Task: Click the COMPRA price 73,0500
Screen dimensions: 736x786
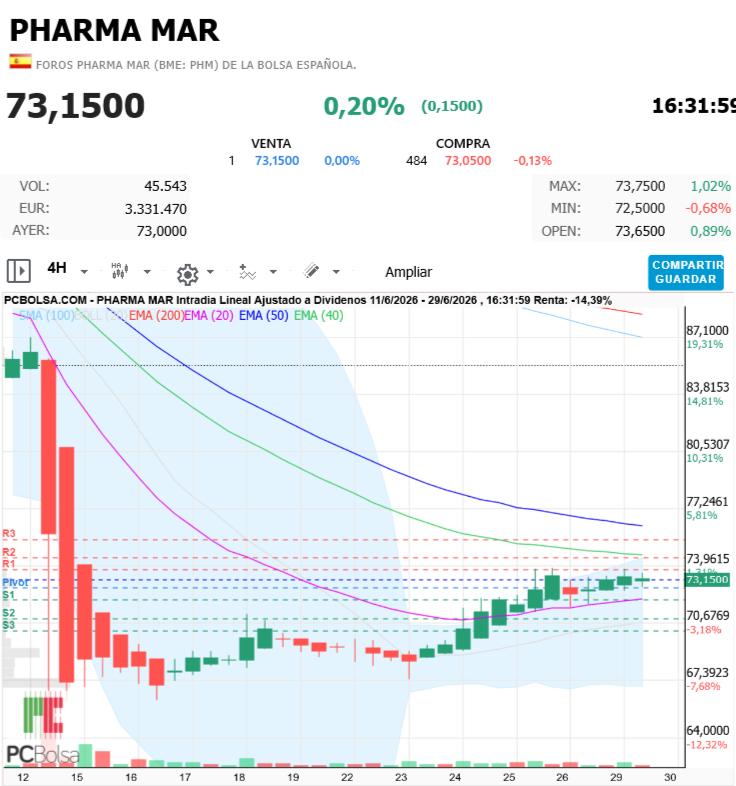Action: coord(468,161)
